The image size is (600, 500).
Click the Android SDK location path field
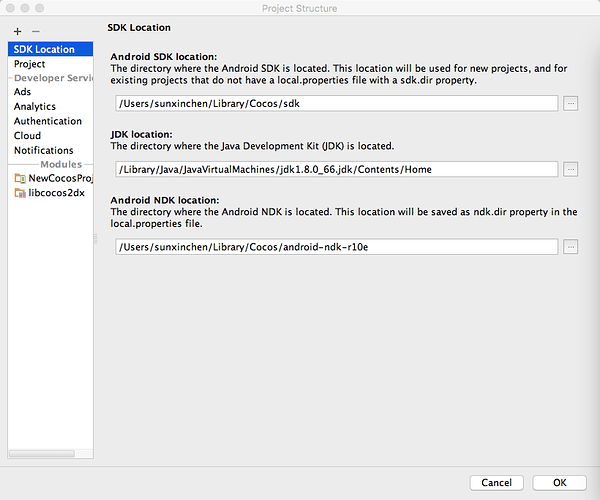pos(336,103)
